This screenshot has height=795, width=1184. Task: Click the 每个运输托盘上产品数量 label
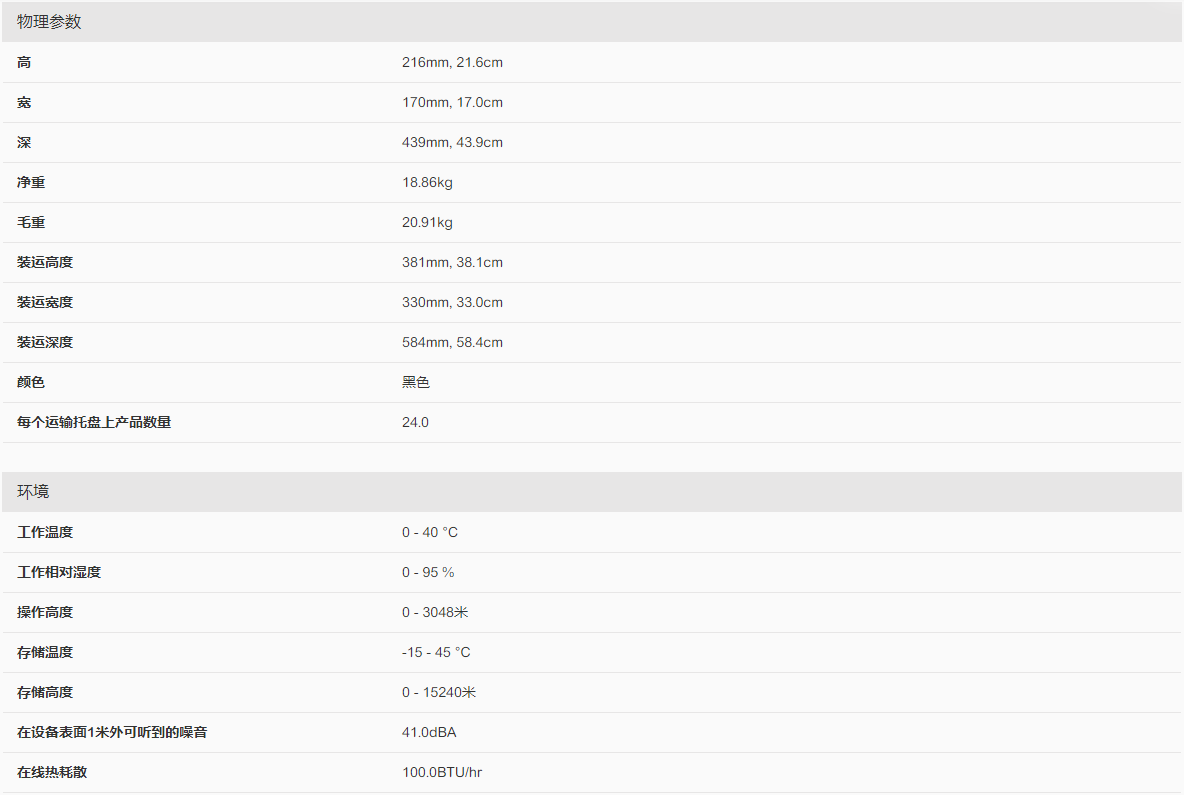(x=94, y=422)
